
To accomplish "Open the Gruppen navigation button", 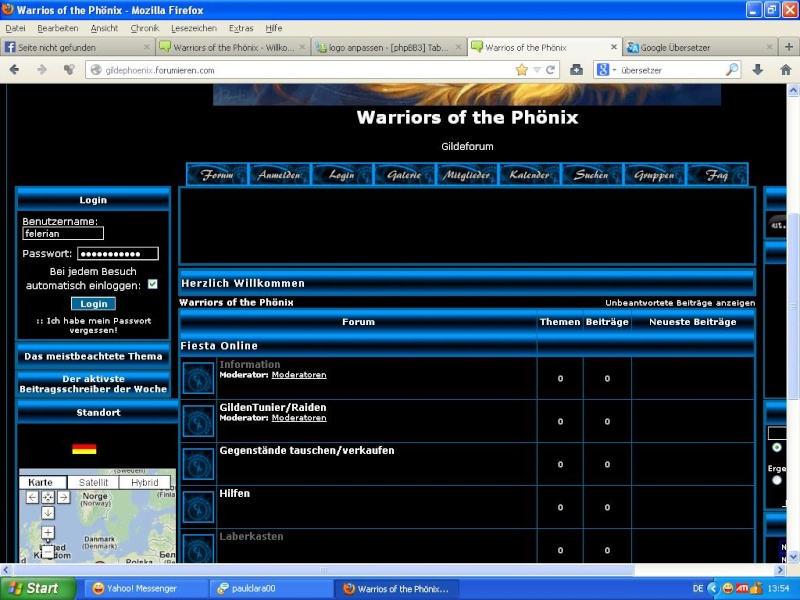I will pyautogui.click(x=654, y=174).
